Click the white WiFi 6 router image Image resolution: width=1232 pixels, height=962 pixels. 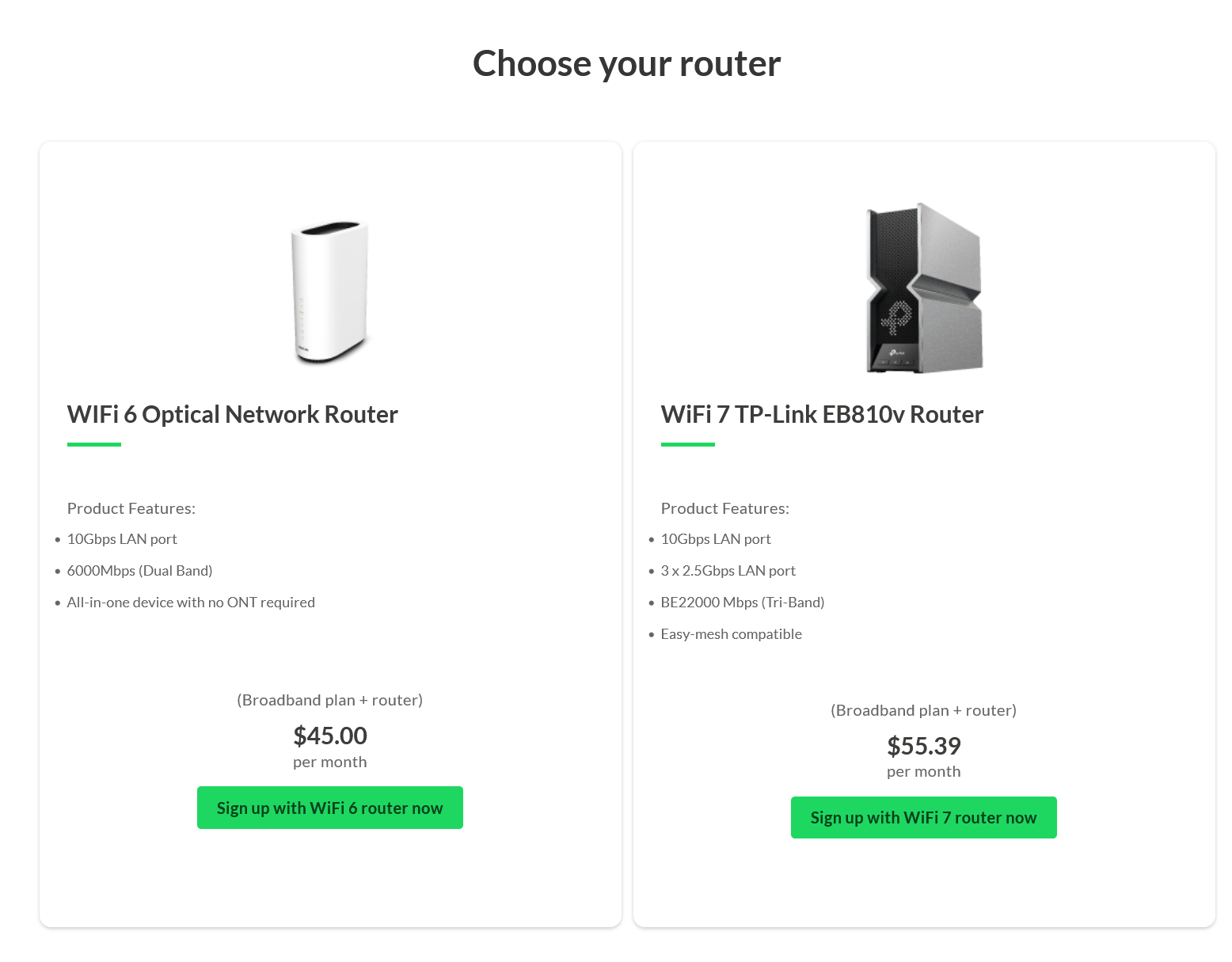click(x=330, y=291)
